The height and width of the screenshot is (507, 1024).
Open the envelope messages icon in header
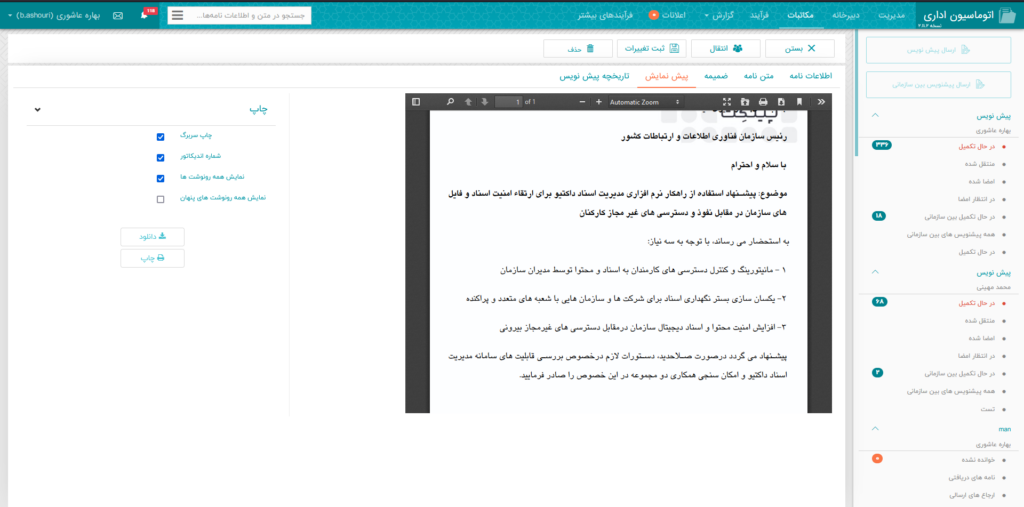coord(118,16)
